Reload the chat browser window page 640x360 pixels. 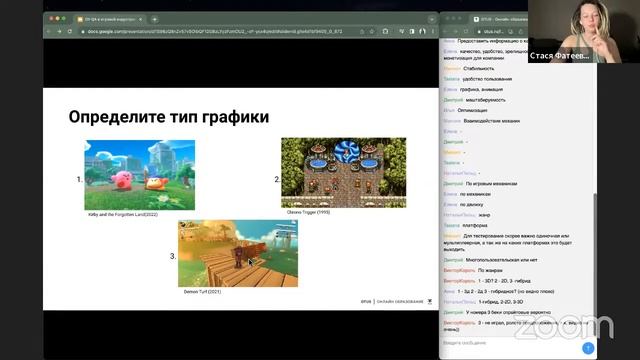tap(466, 31)
